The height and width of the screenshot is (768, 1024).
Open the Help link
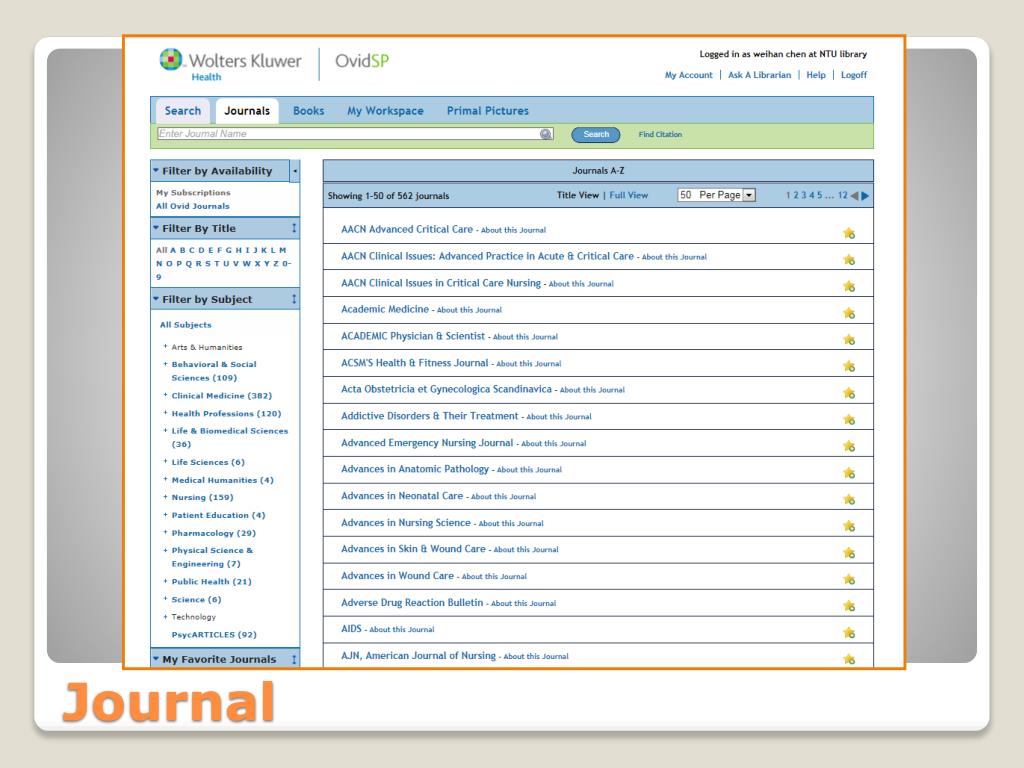816,75
